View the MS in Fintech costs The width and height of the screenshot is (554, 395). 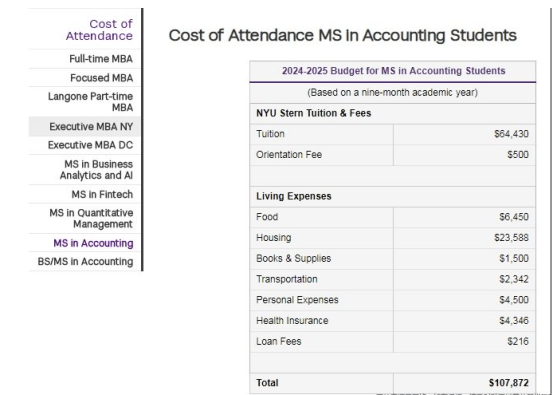point(102,194)
